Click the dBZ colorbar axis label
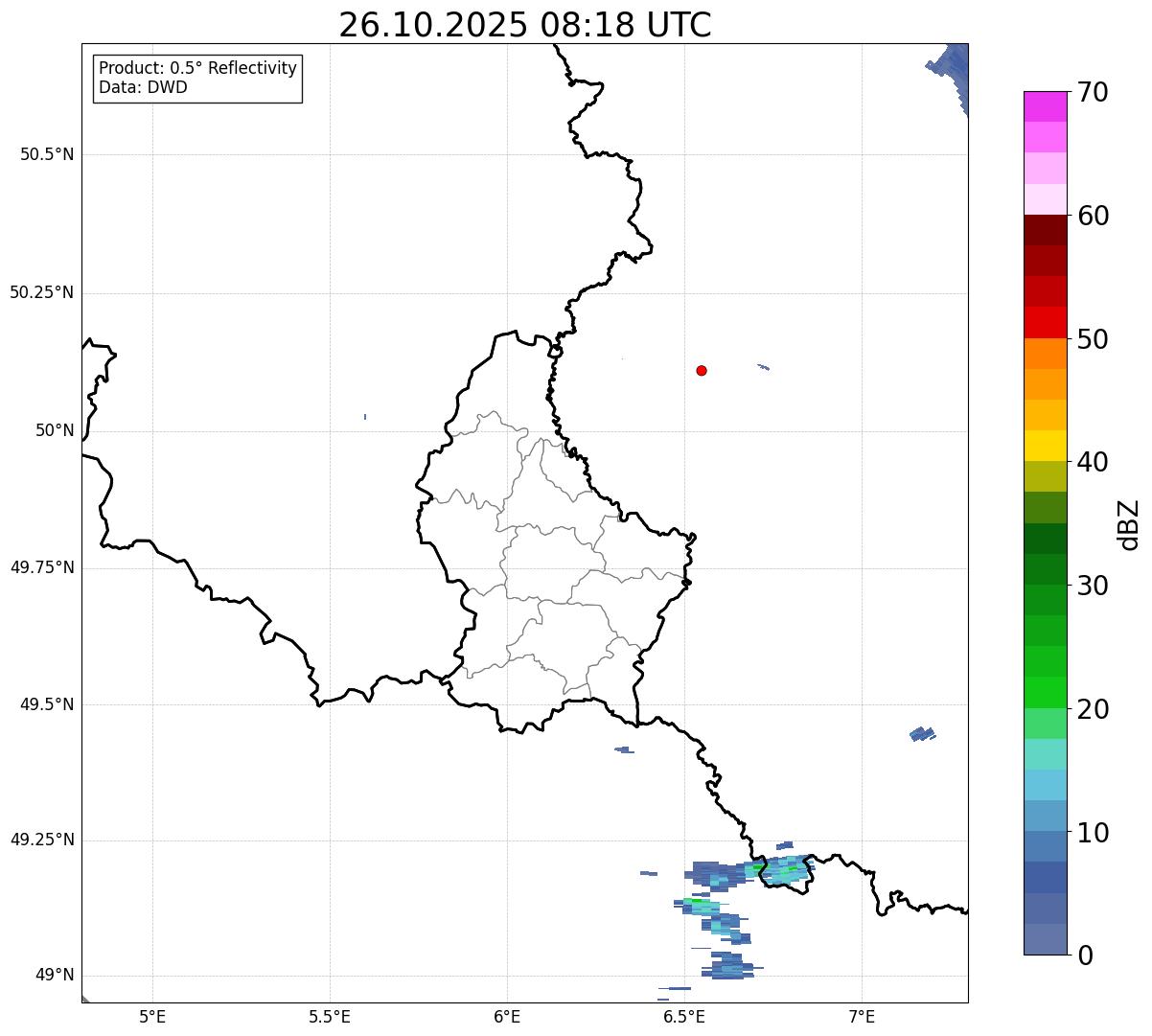The width and height of the screenshot is (1152, 1036). pos(1129,524)
